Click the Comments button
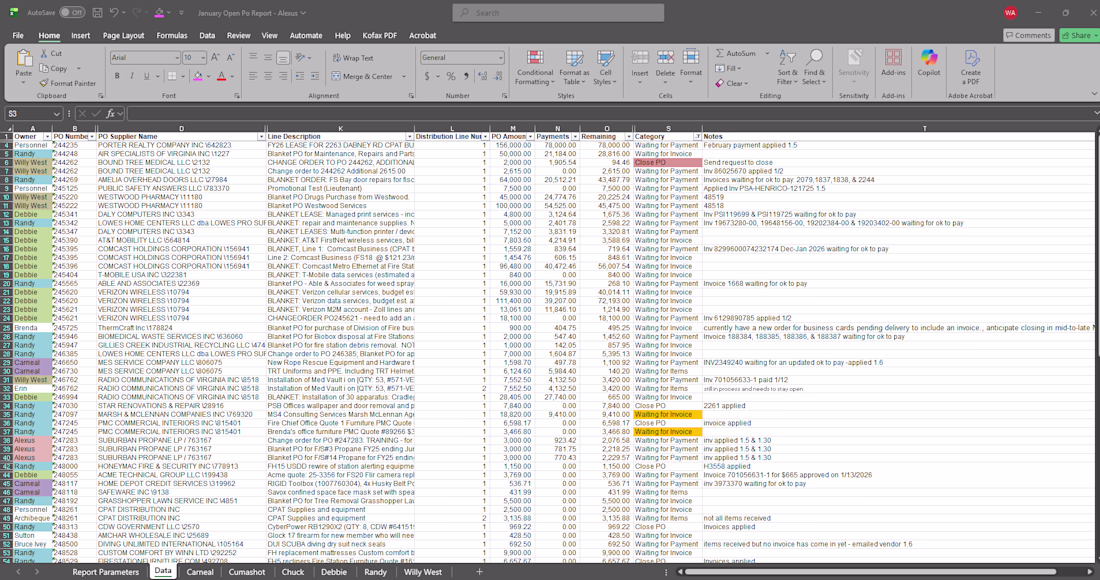1100x580 pixels. pyautogui.click(x=1028, y=35)
